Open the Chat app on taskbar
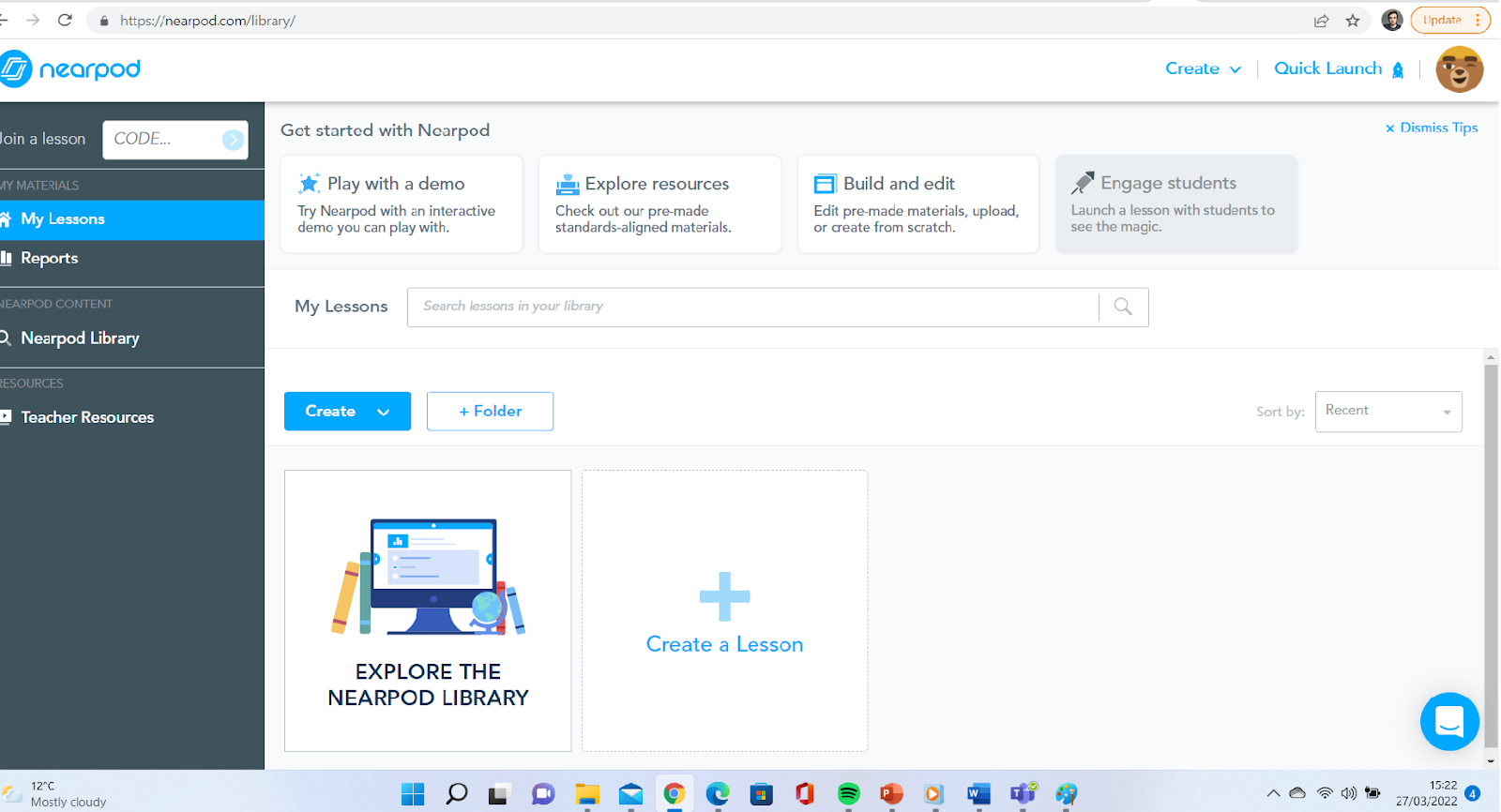The height and width of the screenshot is (812, 1501). coord(543,794)
